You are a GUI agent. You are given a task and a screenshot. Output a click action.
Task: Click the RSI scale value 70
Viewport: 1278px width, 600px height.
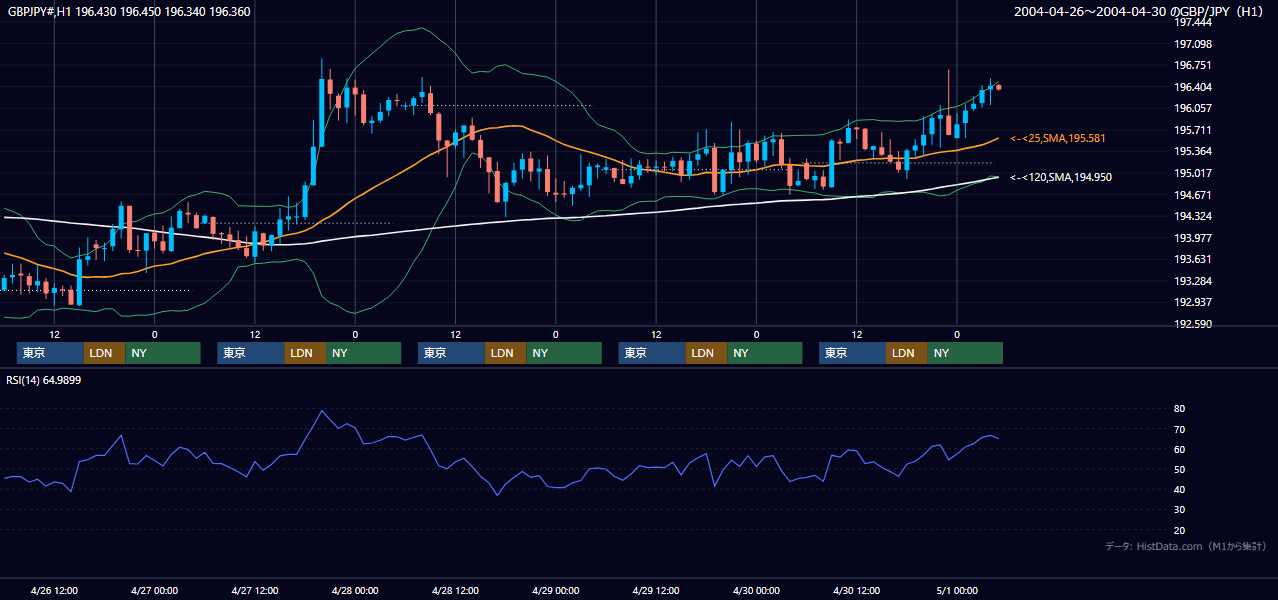pyautogui.click(x=1179, y=429)
